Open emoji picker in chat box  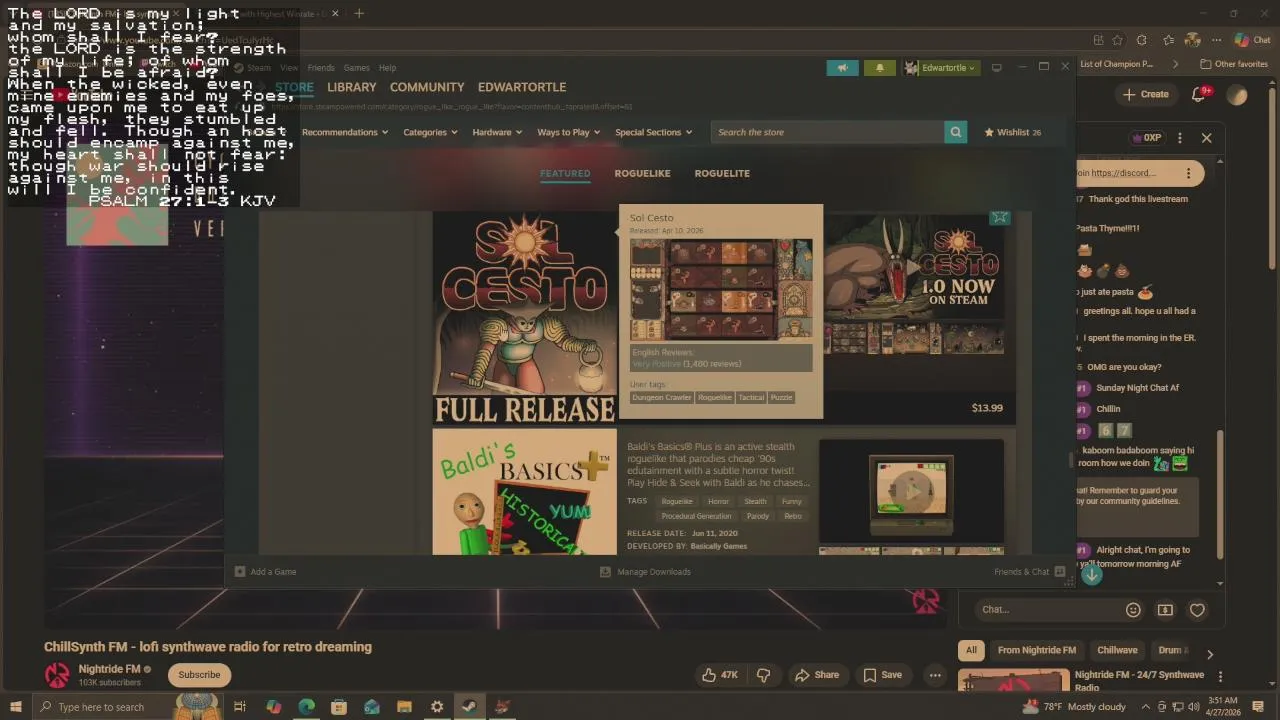pos(1133,610)
